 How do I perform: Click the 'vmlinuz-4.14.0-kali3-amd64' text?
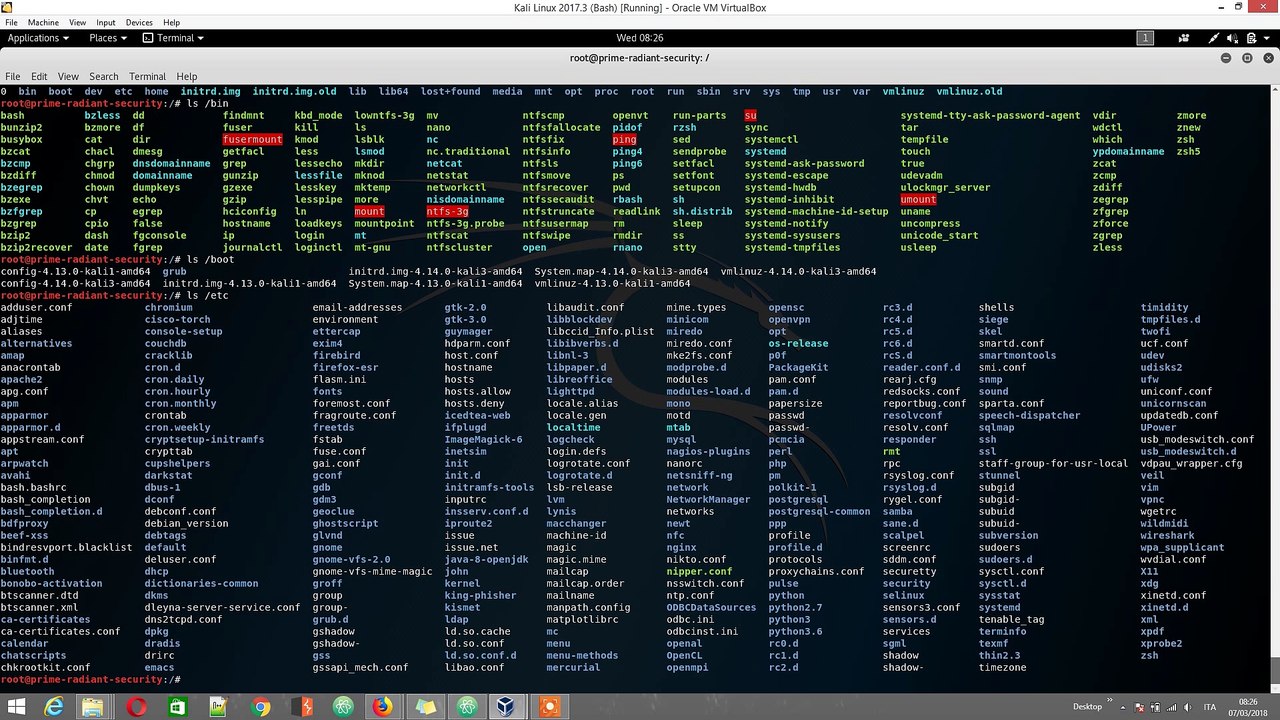tap(798, 272)
